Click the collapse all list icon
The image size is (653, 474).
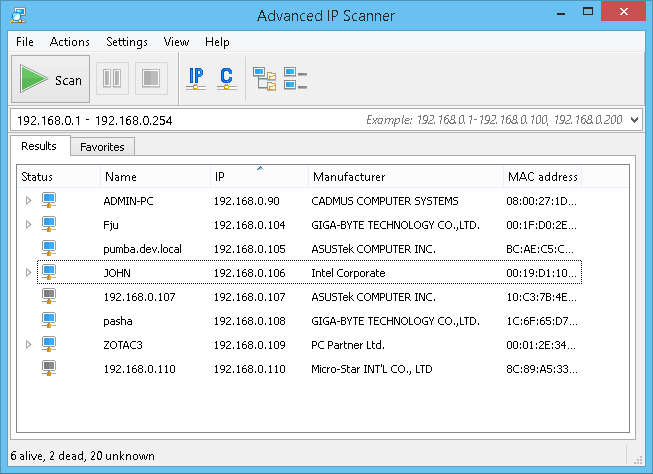pyautogui.click(x=295, y=78)
